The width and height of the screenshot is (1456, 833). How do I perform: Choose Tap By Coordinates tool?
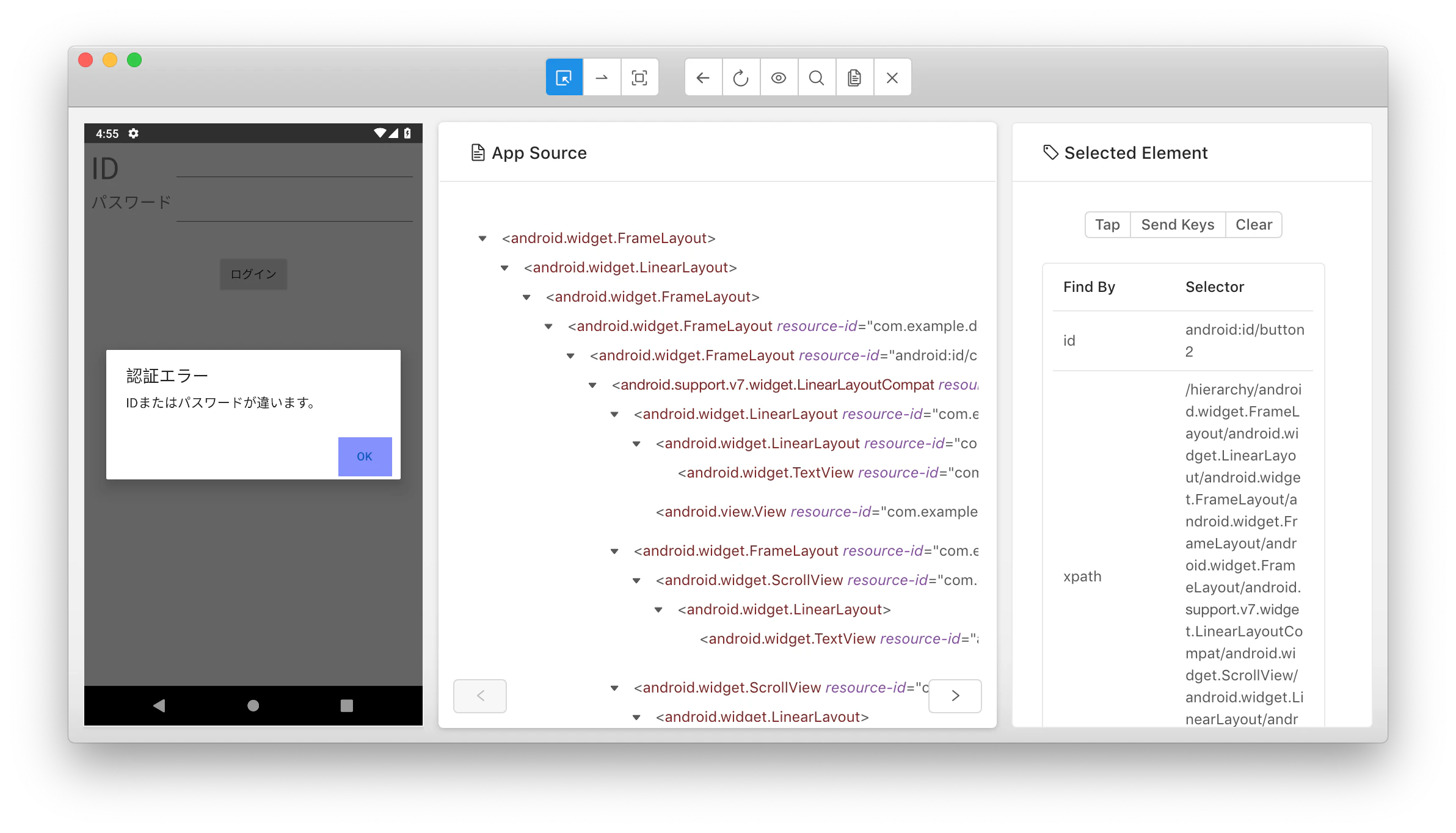639,78
